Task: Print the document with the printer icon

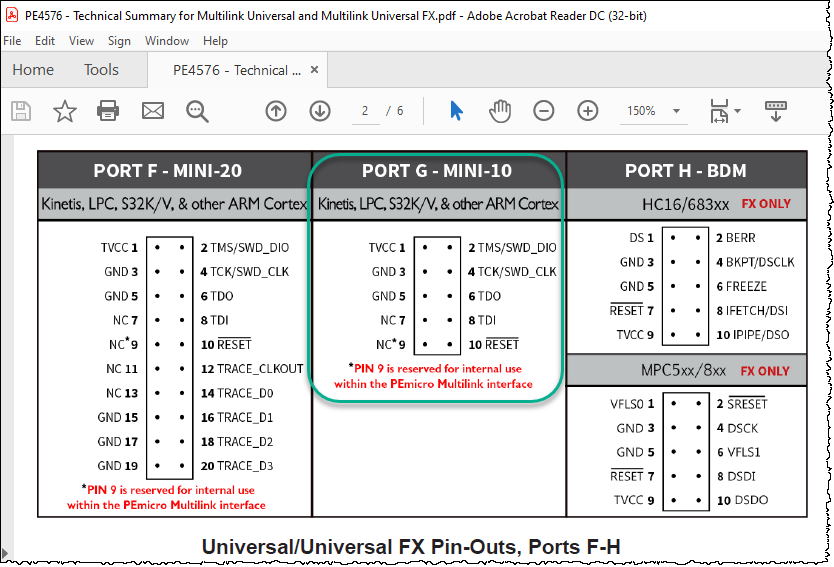Action: coord(108,111)
